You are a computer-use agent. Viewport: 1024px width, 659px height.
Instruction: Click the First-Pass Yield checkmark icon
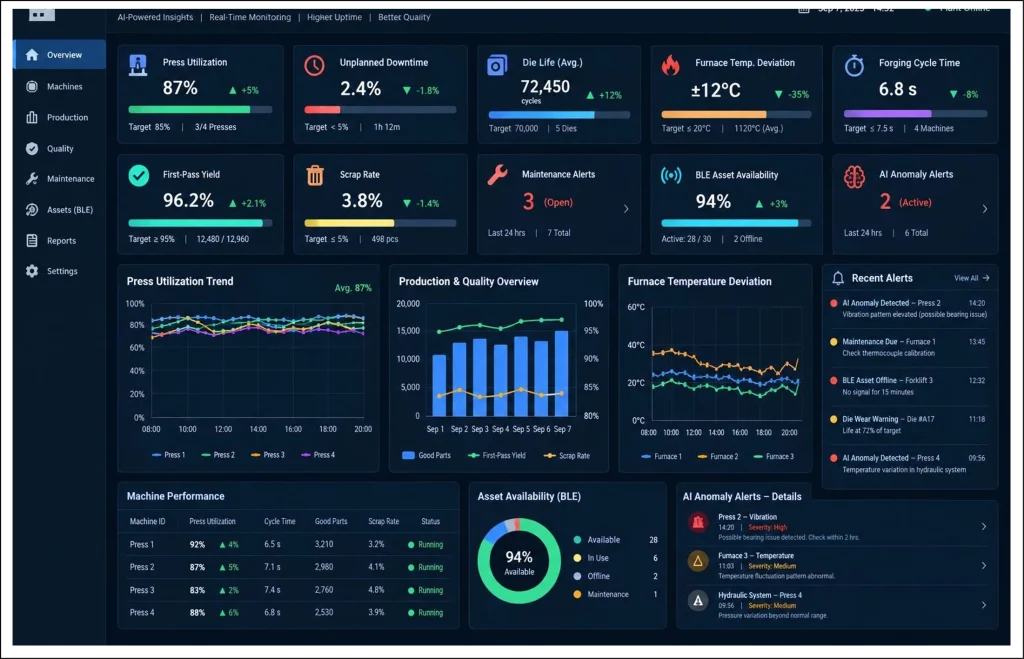coord(138,176)
